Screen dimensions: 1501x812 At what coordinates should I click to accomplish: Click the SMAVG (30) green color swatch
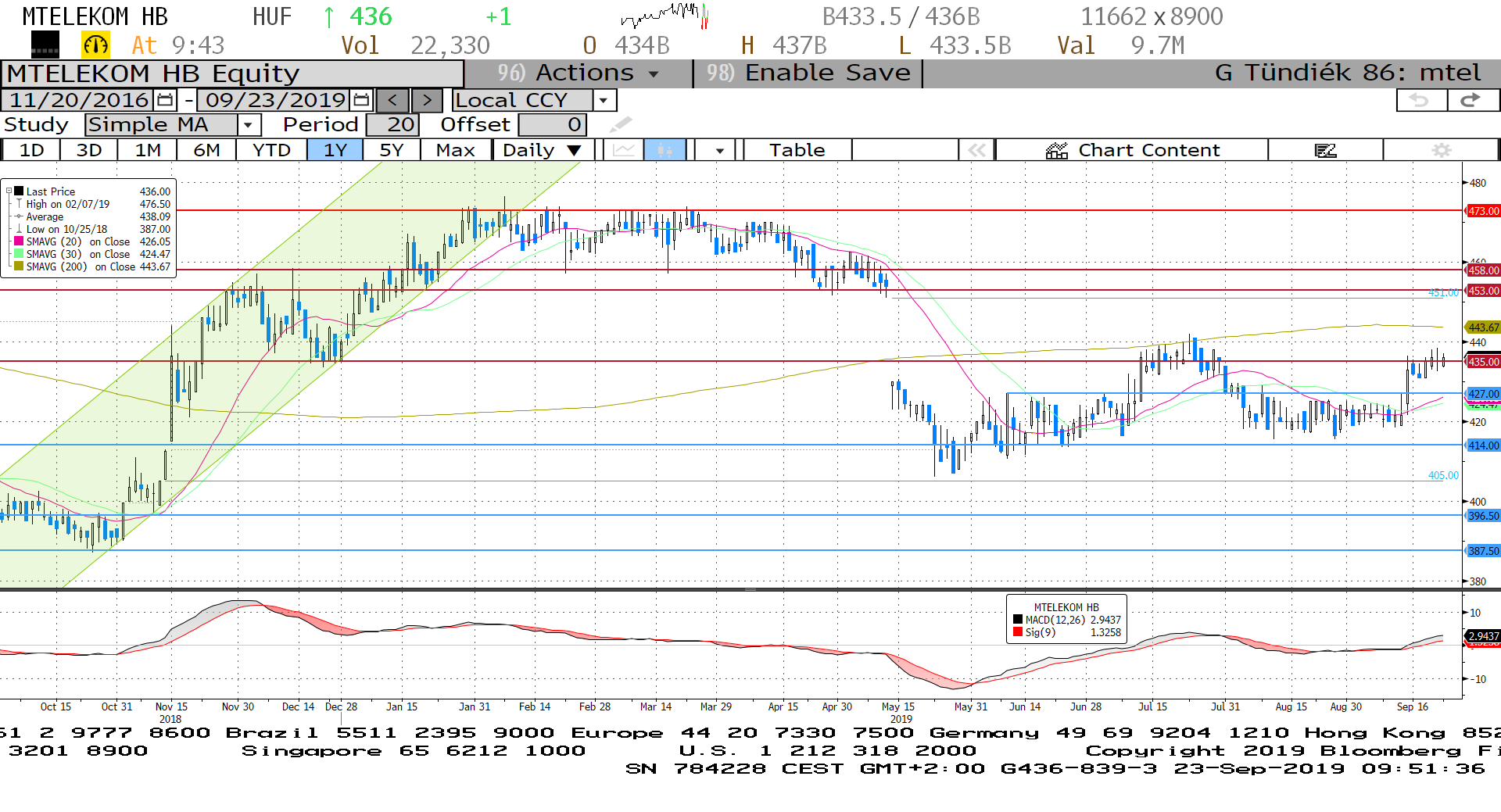pos(19,253)
